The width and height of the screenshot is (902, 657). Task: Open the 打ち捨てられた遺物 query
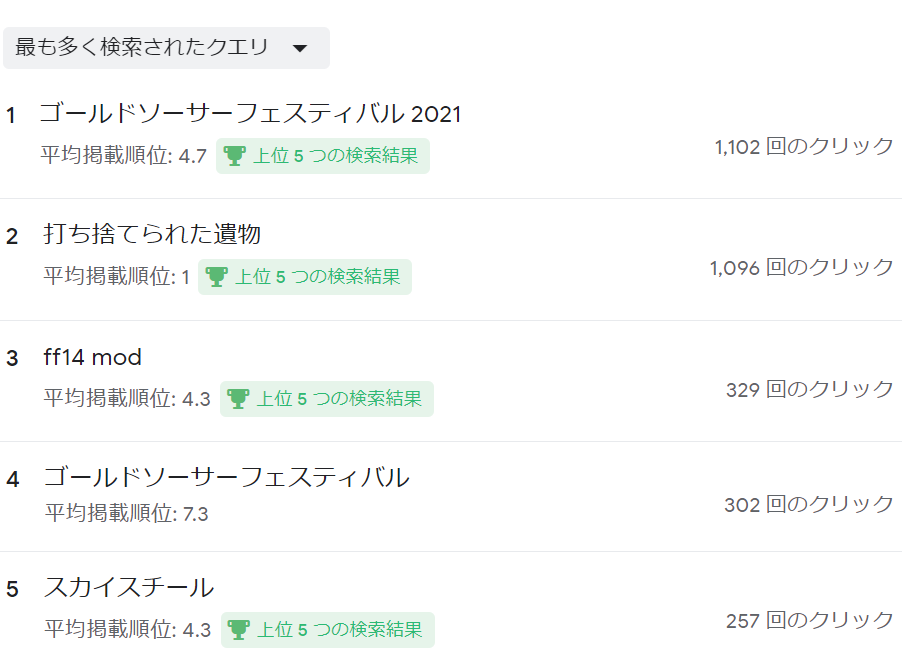152,234
